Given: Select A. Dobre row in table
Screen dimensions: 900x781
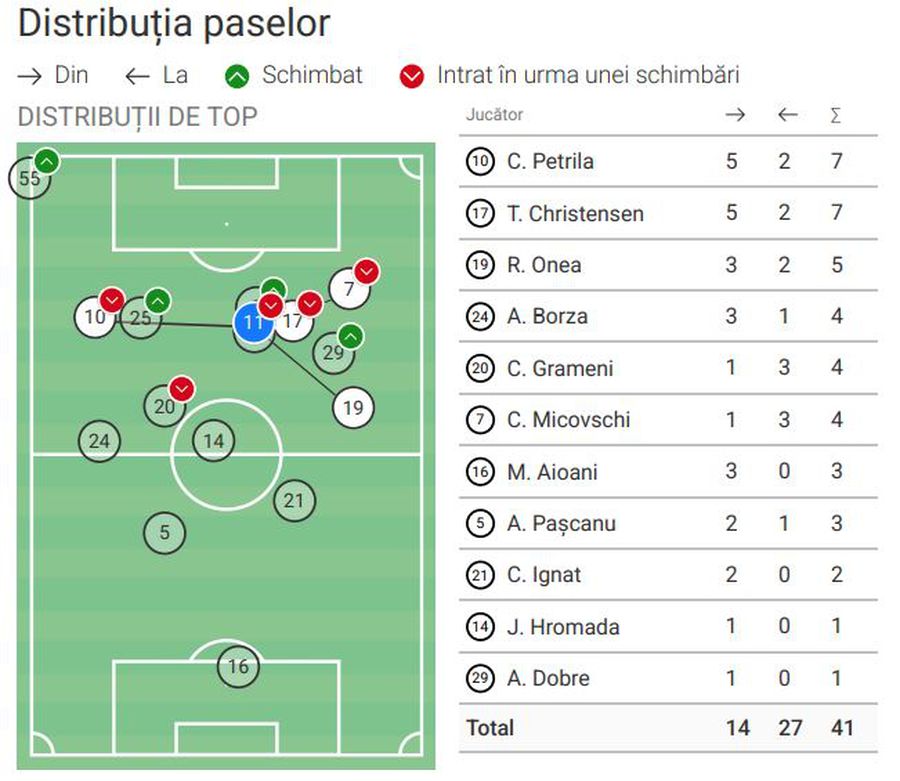Looking at the screenshot, I should pyautogui.click(x=667, y=679).
